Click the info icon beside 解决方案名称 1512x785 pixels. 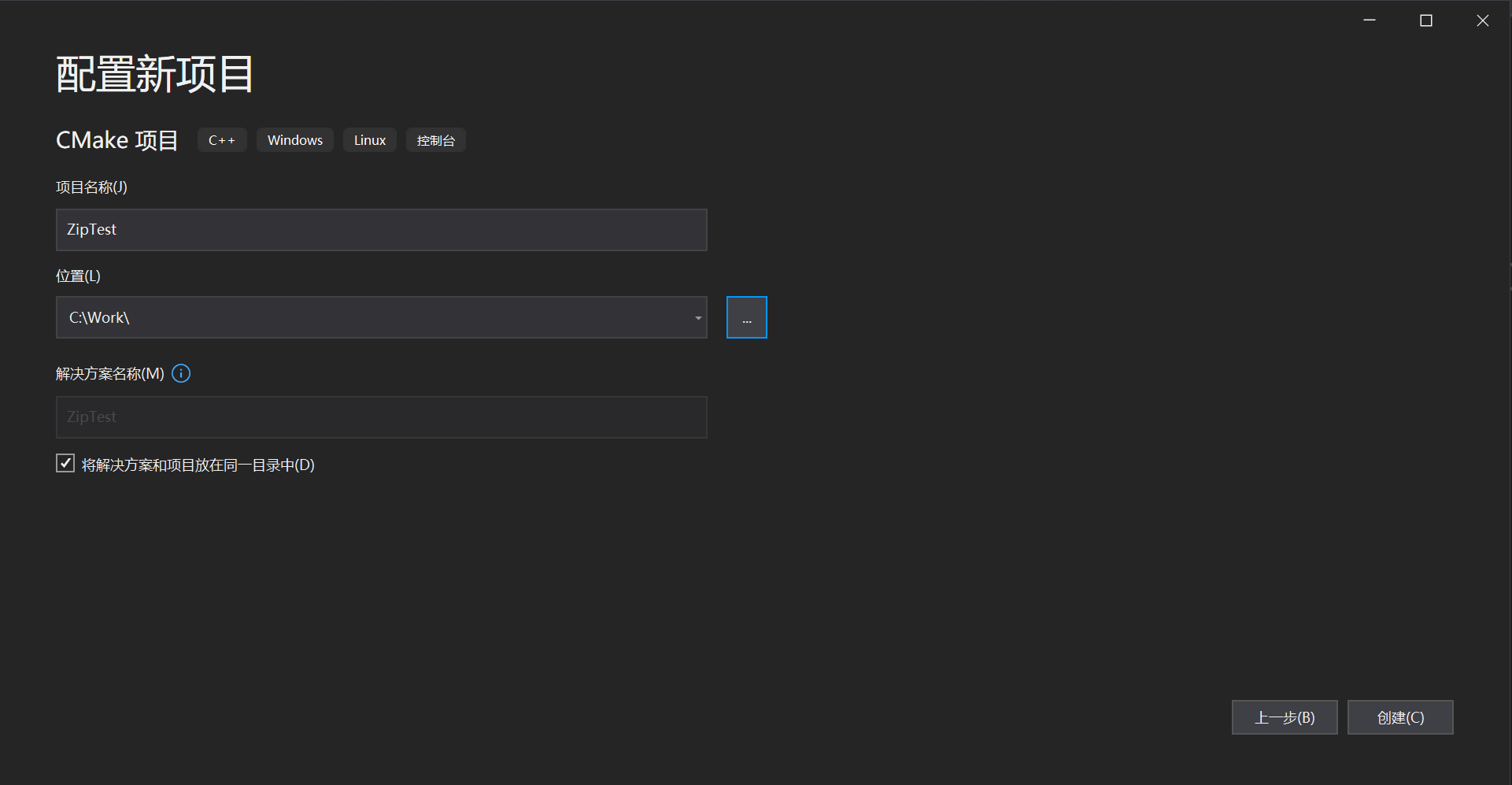pos(181,373)
